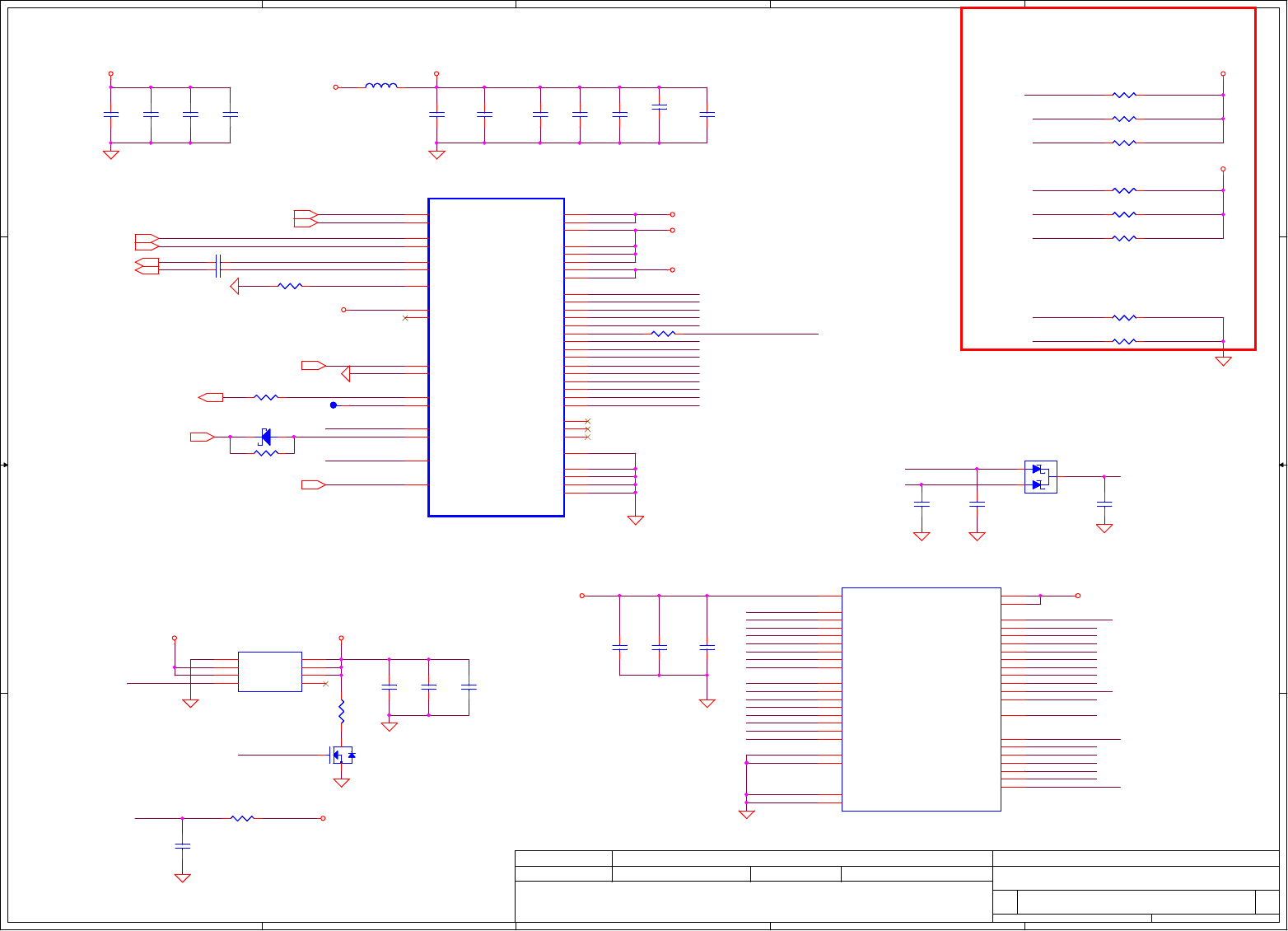Image resolution: width=1288 pixels, height=931 pixels.
Task: Click the small IC rectangle above the MOSFET
Action: (270, 671)
